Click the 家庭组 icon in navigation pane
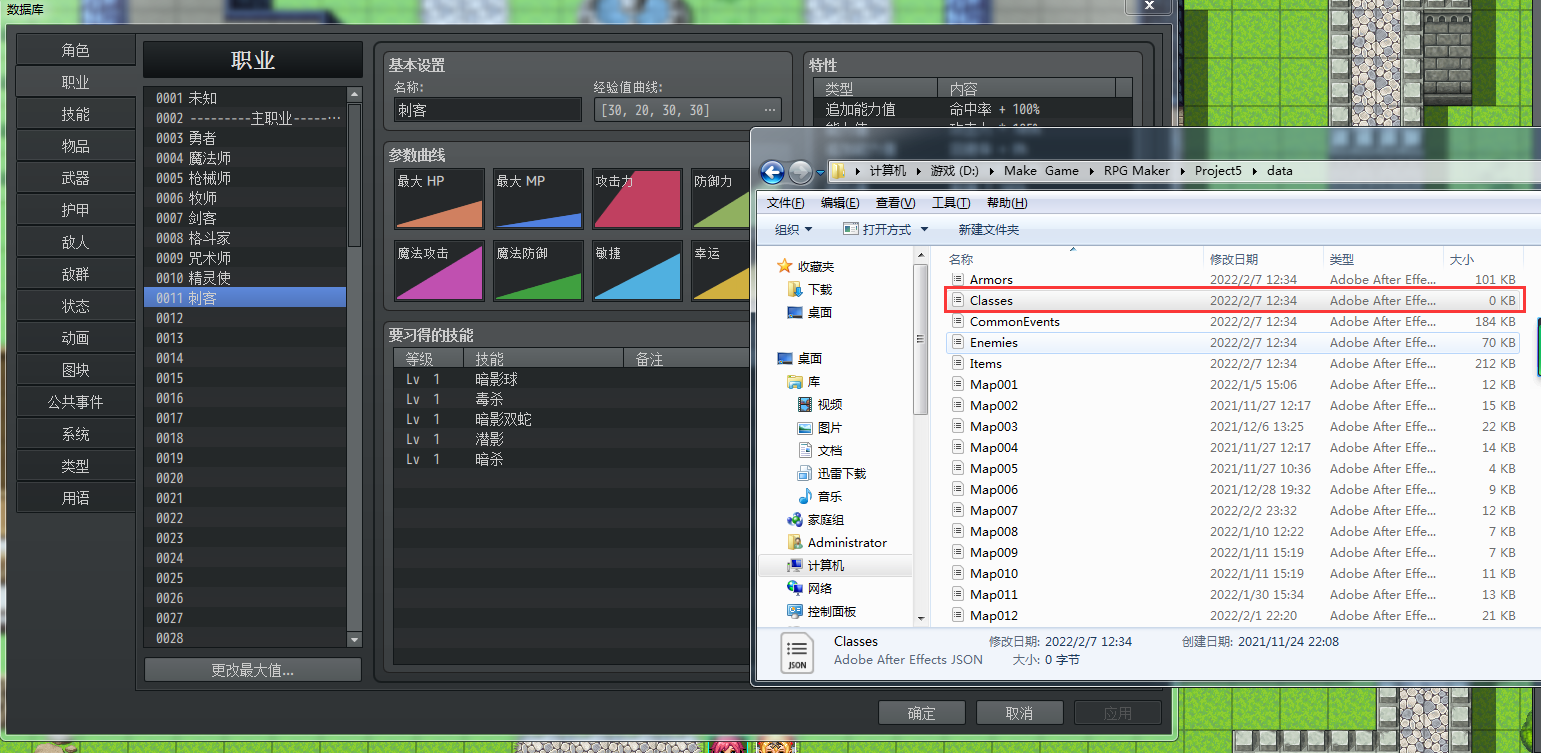 point(795,519)
